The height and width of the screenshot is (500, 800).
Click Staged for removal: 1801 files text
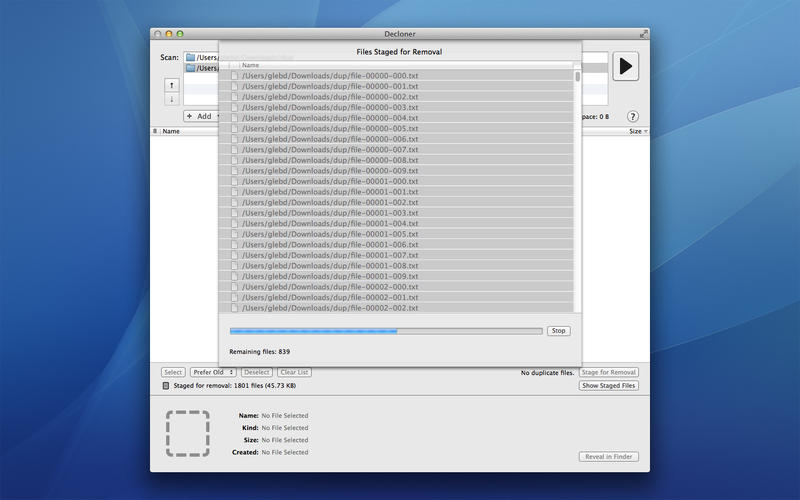coord(235,386)
